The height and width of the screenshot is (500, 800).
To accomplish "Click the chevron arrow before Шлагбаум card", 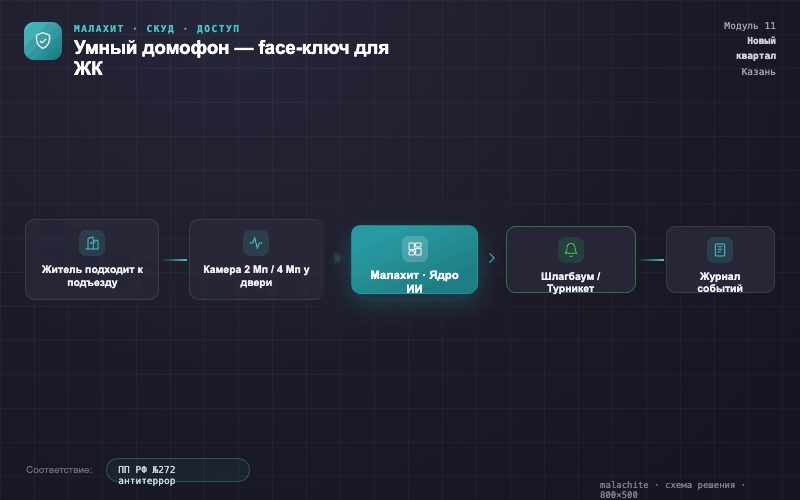I will (492, 258).
